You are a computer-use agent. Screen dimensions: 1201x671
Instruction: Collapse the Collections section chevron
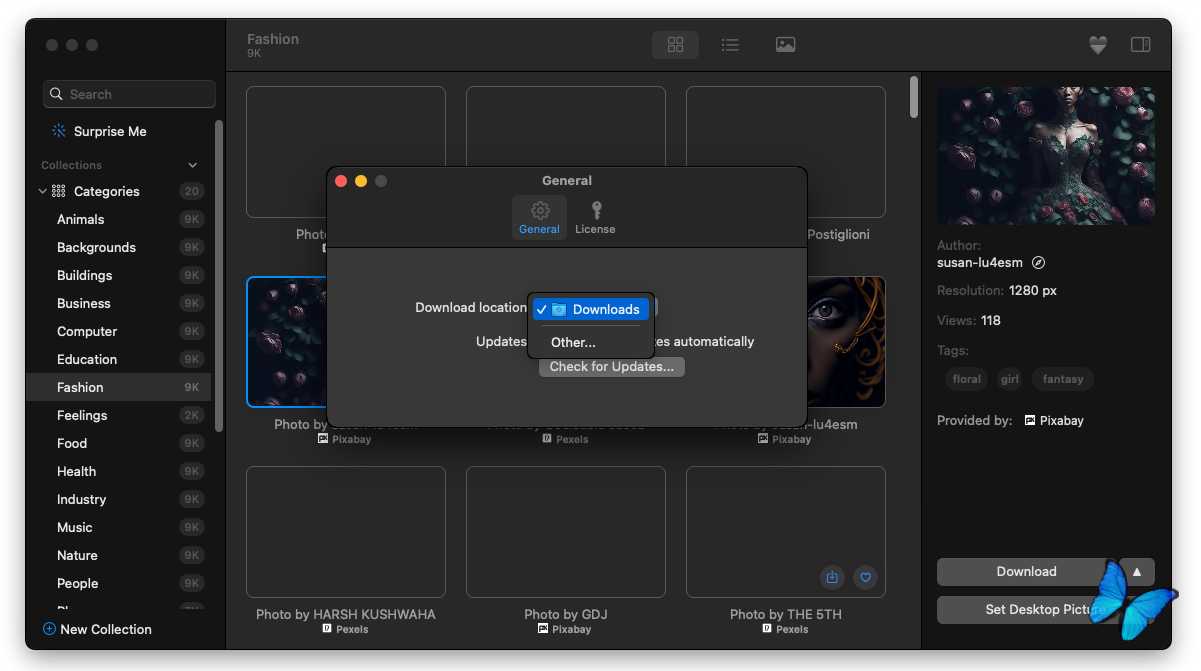pos(193,165)
